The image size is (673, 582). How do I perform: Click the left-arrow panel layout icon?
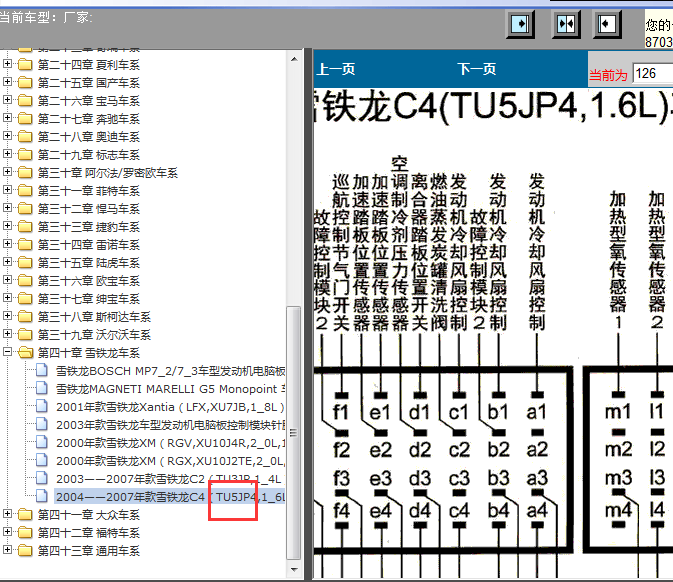coord(606,24)
